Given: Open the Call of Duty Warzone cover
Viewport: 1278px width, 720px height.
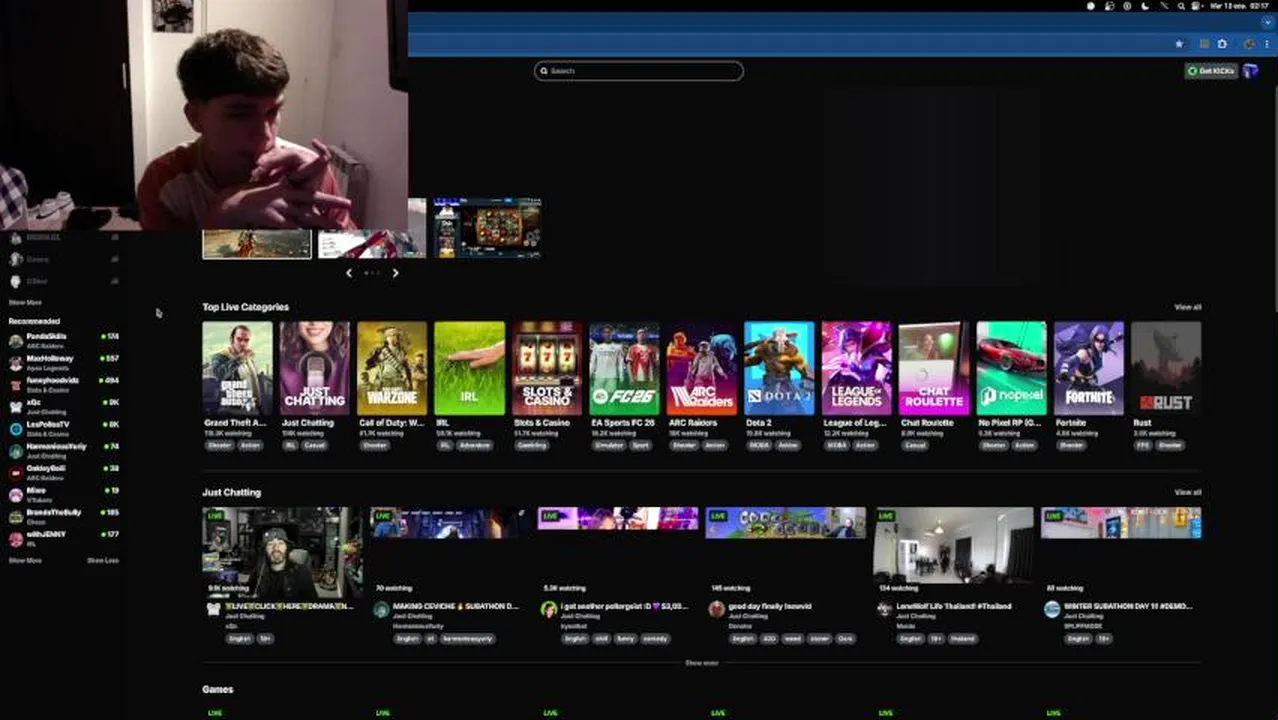Looking at the screenshot, I should pyautogui.click(x=392, y=368).
